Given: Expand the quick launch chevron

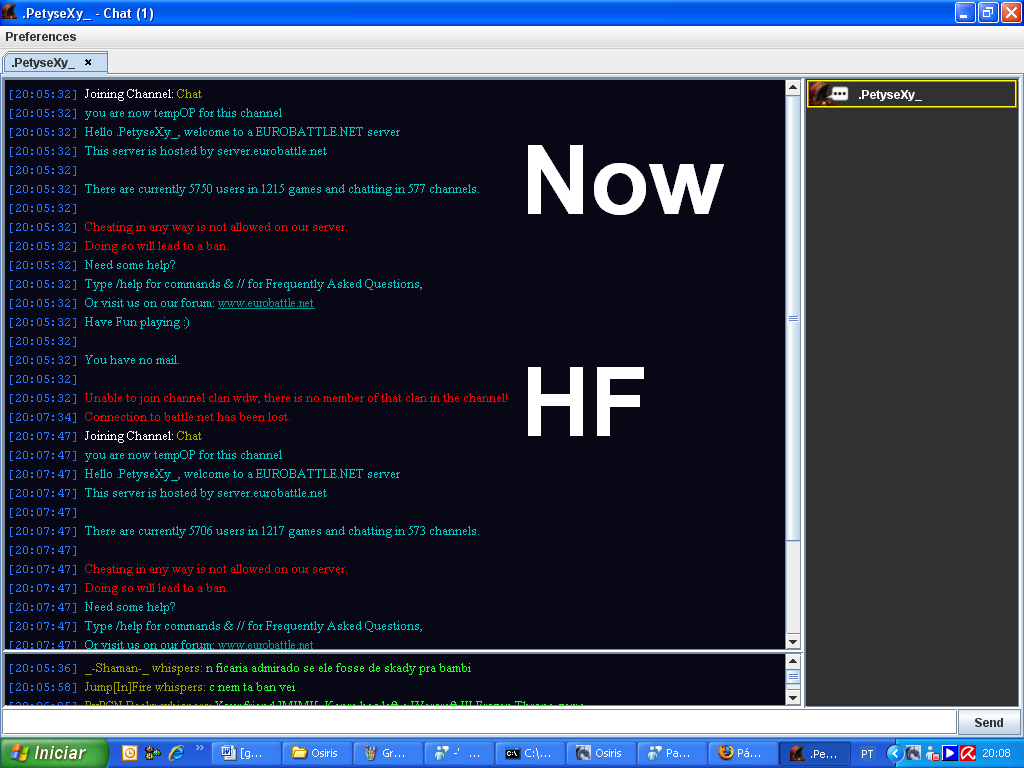Looking at the screenshot, I should [199, 748].
